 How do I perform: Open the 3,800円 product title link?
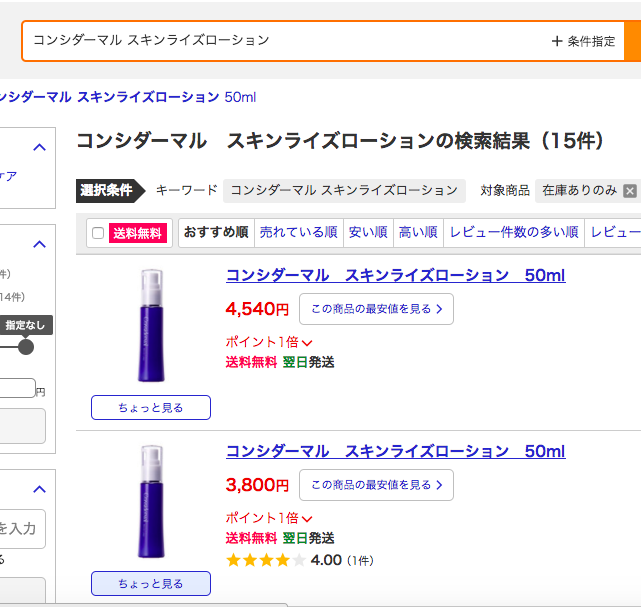[396, 451]
